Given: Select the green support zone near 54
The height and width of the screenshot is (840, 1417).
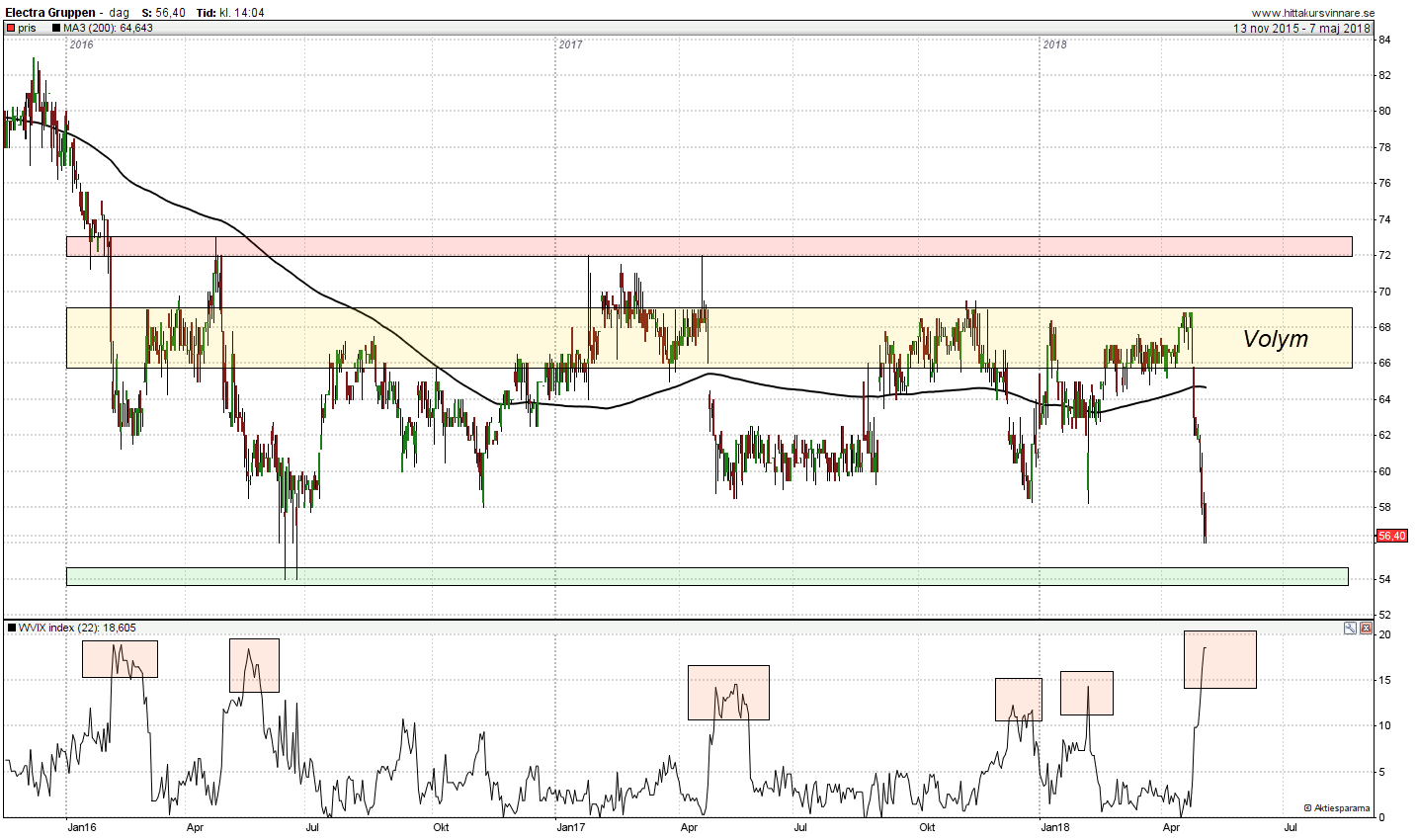Looking at the screenshot, I should click(707, 576).
